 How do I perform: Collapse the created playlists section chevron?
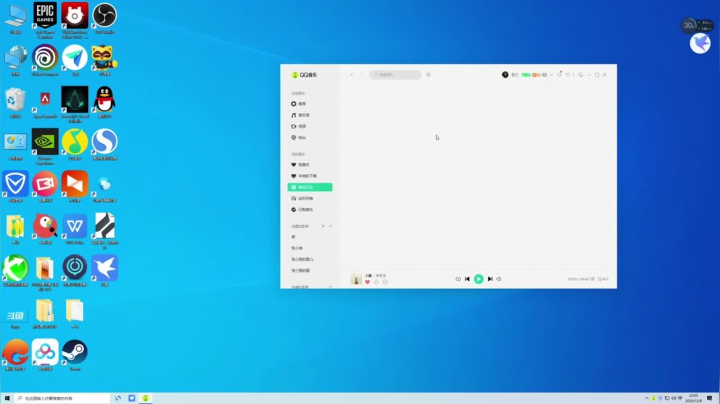(330, 226)
